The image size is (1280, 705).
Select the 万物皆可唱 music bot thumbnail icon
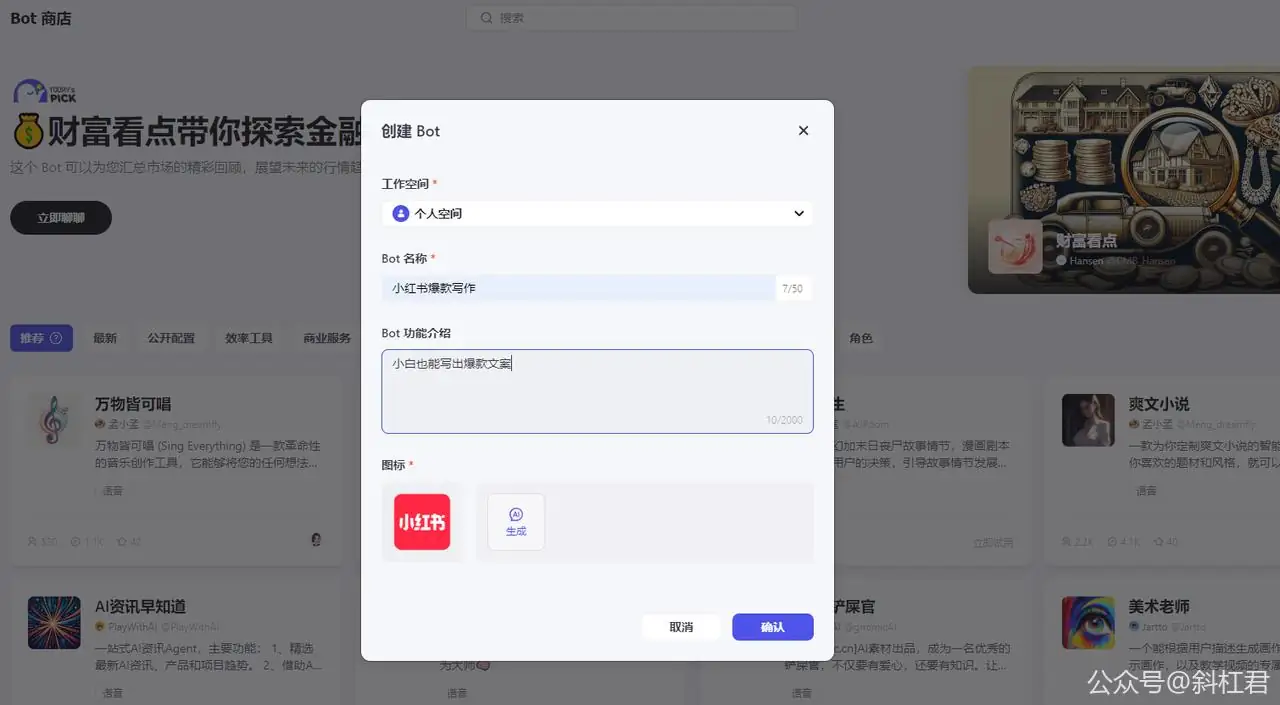click(x=53, y=420)
